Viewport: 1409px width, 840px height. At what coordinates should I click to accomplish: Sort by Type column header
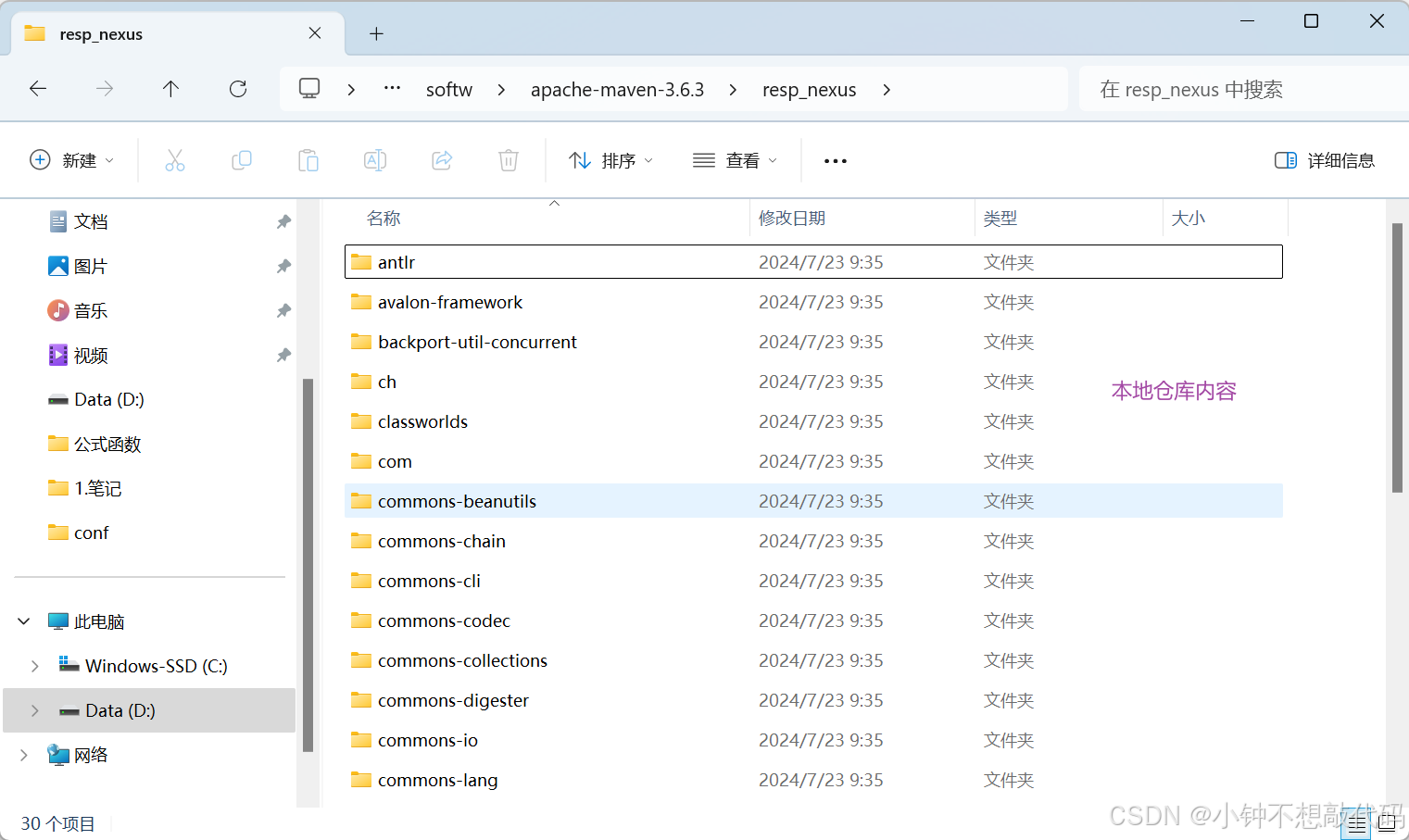click(x=1000, y=219)
